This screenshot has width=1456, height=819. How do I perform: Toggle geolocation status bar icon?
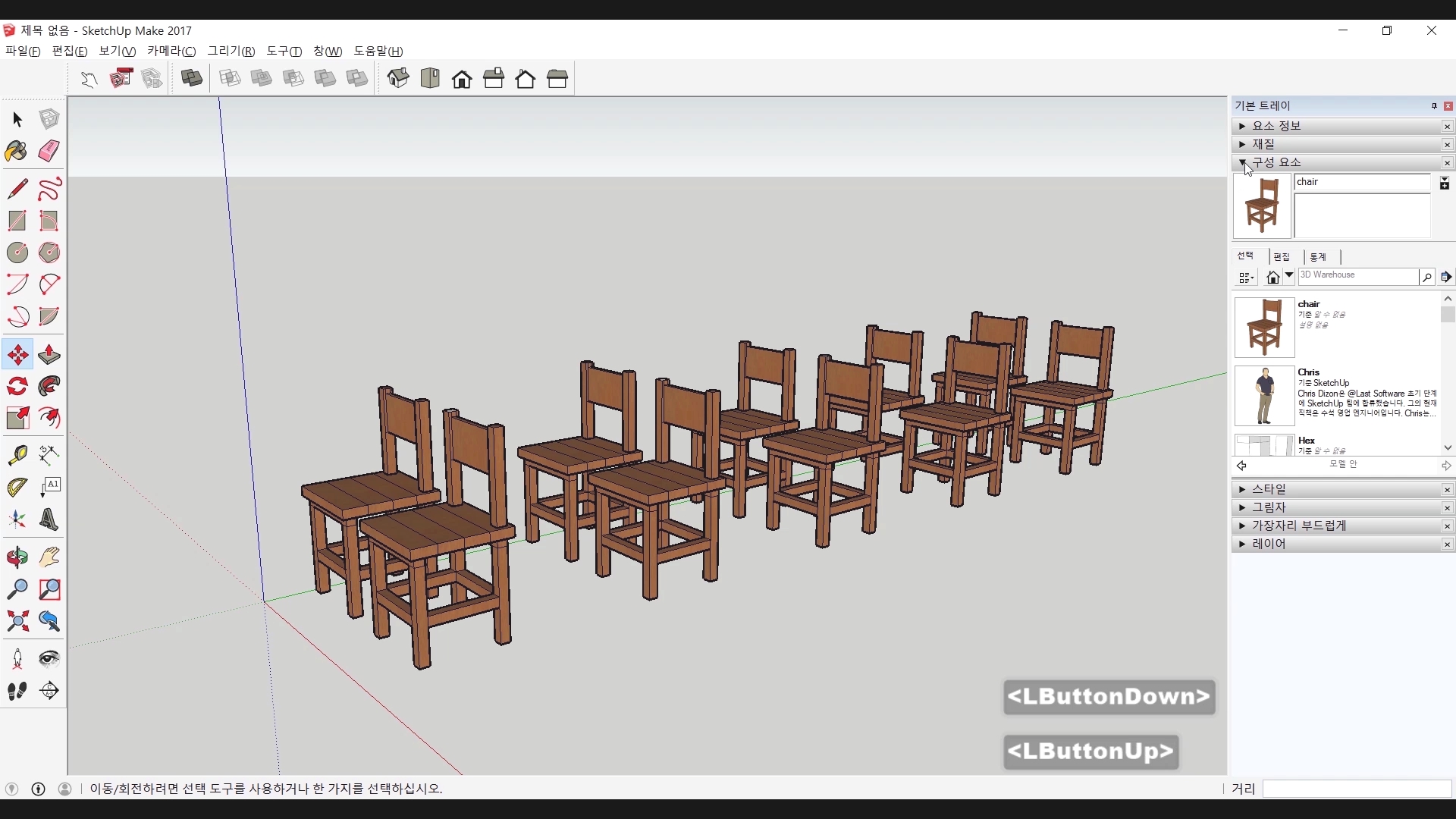point(12,789)
